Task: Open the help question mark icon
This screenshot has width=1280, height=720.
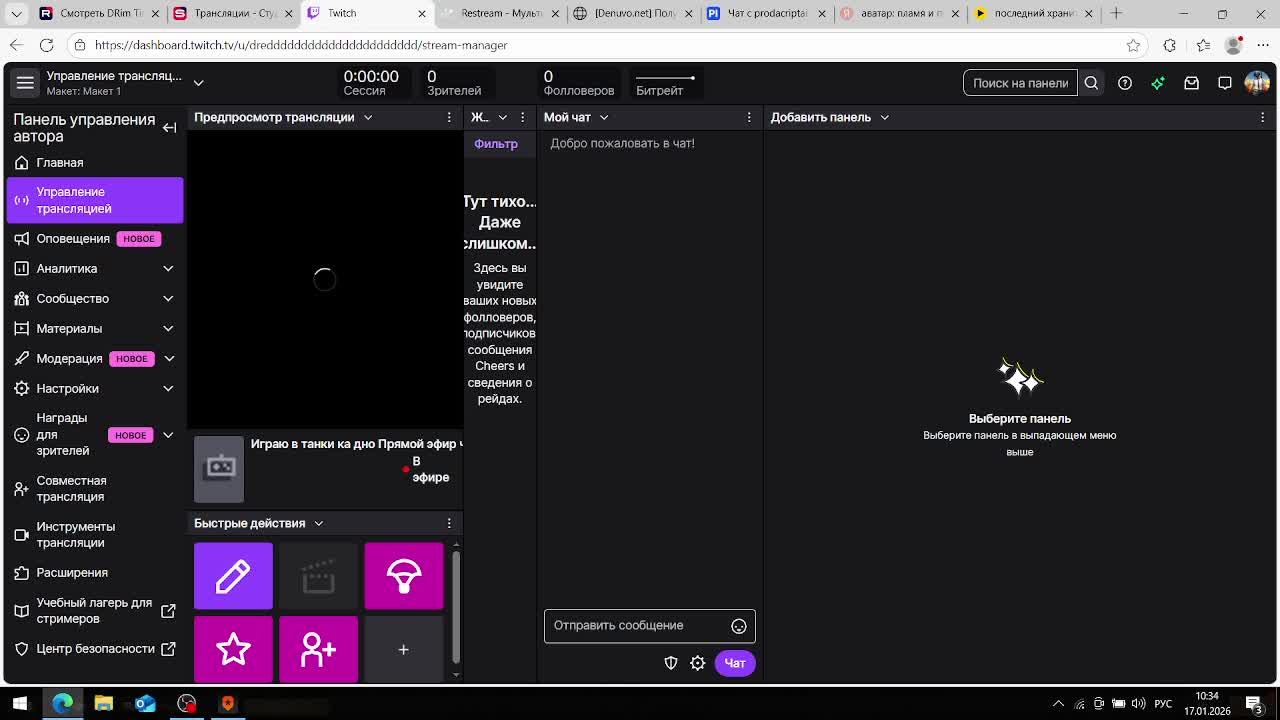Action: tap(1125, 83)
